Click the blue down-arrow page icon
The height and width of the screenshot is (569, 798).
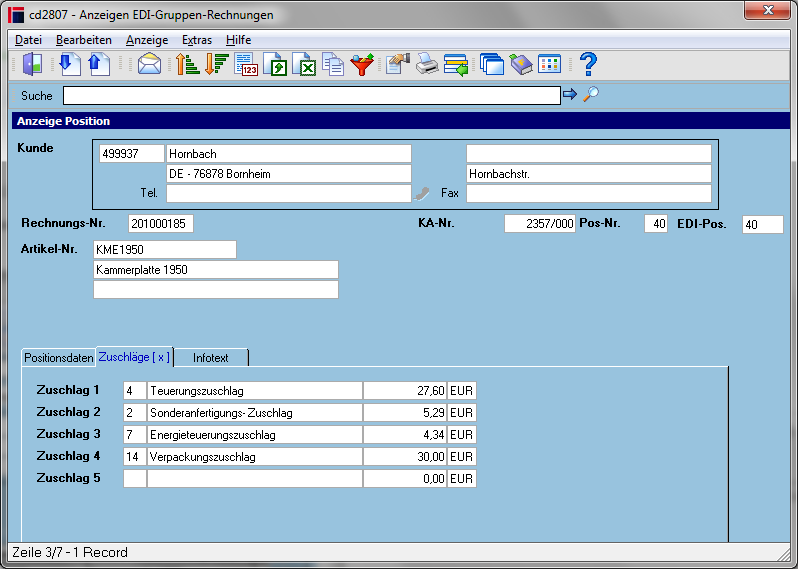click(x=70, y=64)
